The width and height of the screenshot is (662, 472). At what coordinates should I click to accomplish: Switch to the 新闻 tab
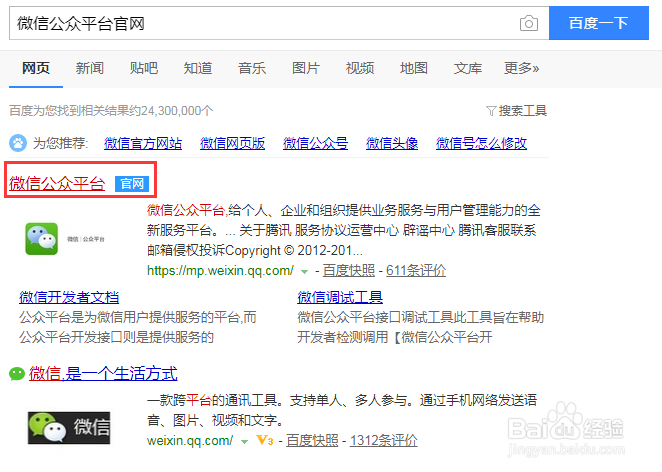click(x=90, y=68)
